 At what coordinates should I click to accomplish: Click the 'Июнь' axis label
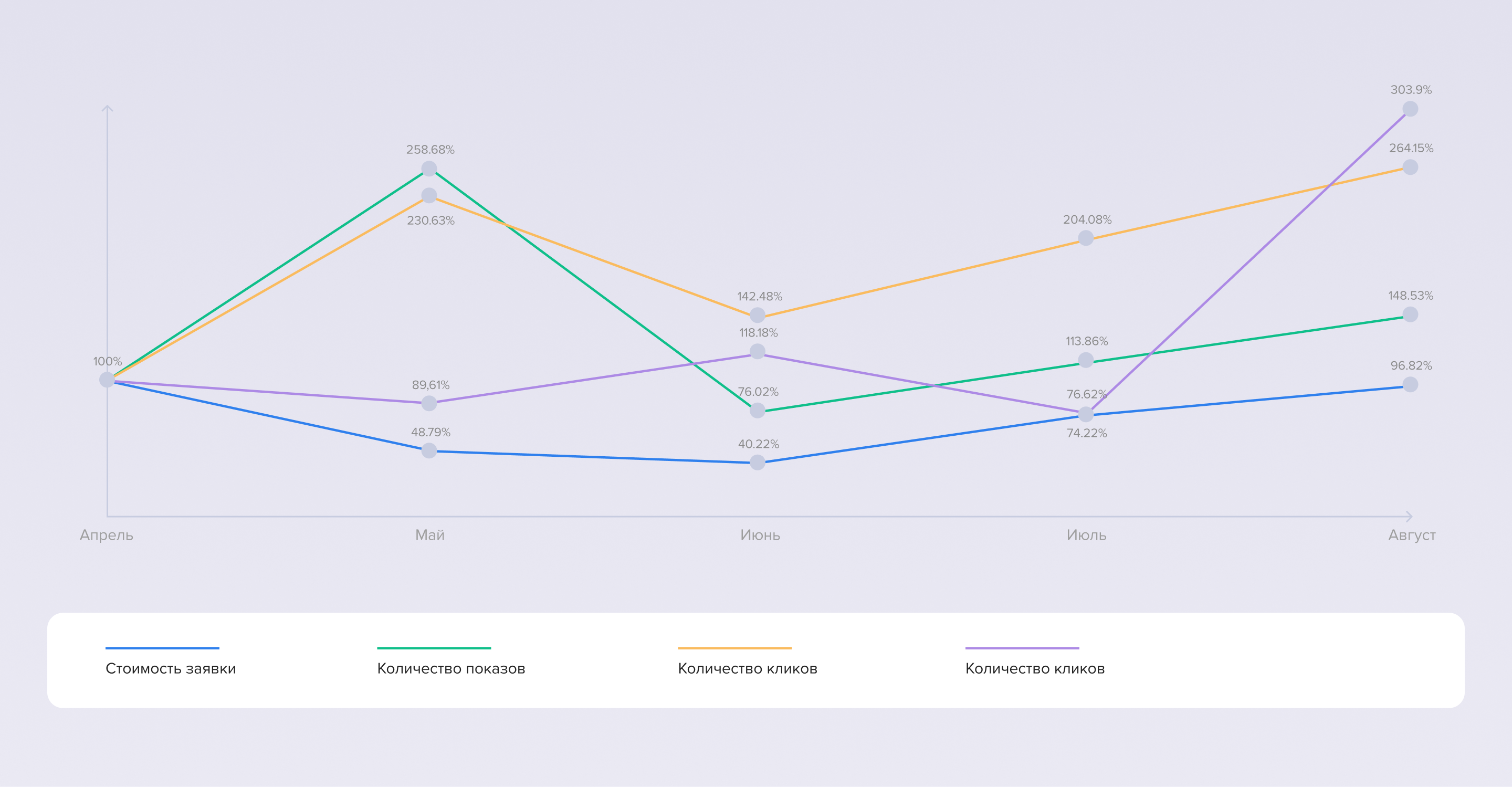click(x=760, y=535)
